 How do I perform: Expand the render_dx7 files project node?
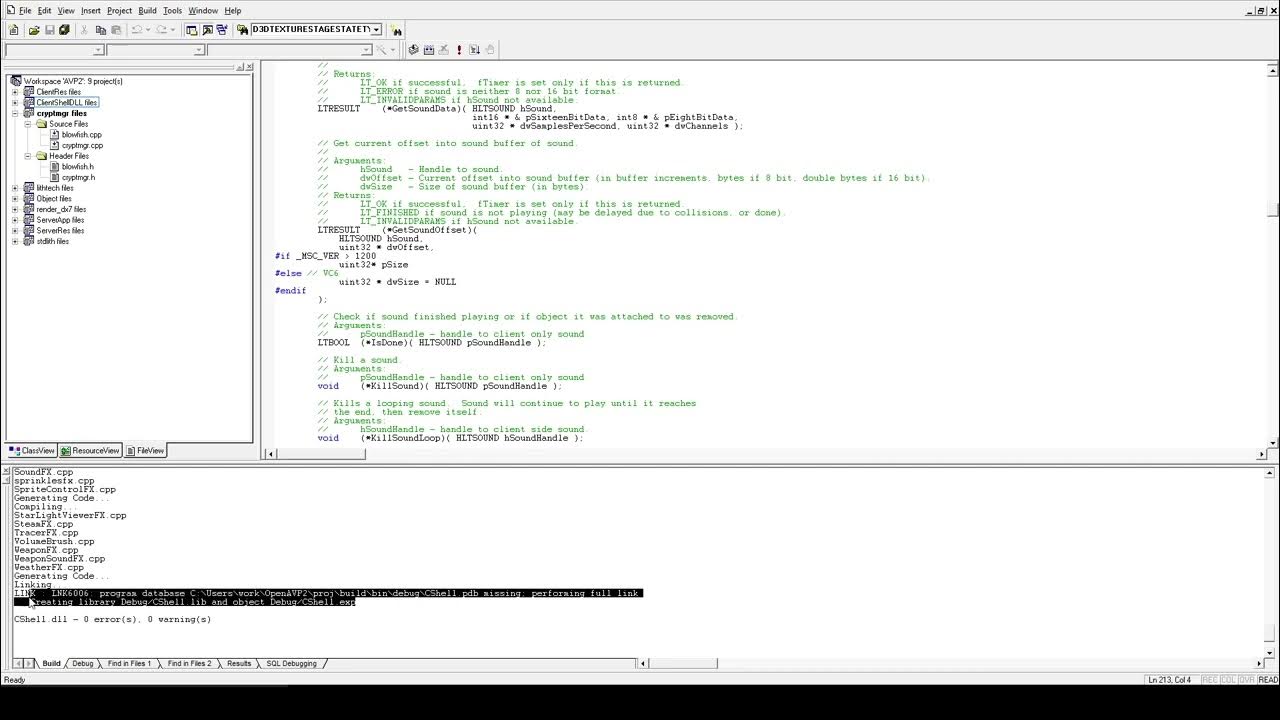[x=15, y=209]
